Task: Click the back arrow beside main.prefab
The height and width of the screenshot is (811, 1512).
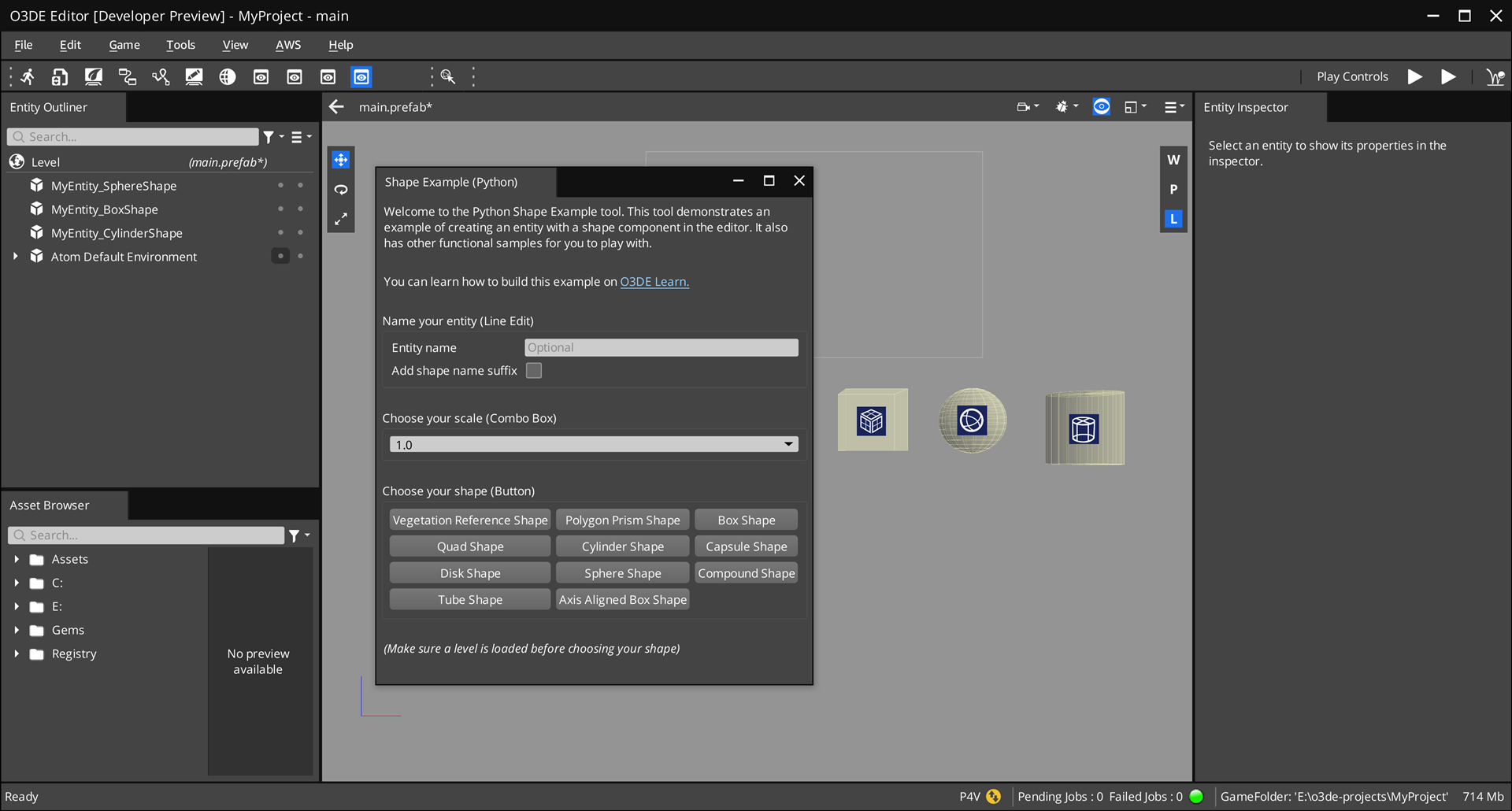Action: (x=337, y=107)
